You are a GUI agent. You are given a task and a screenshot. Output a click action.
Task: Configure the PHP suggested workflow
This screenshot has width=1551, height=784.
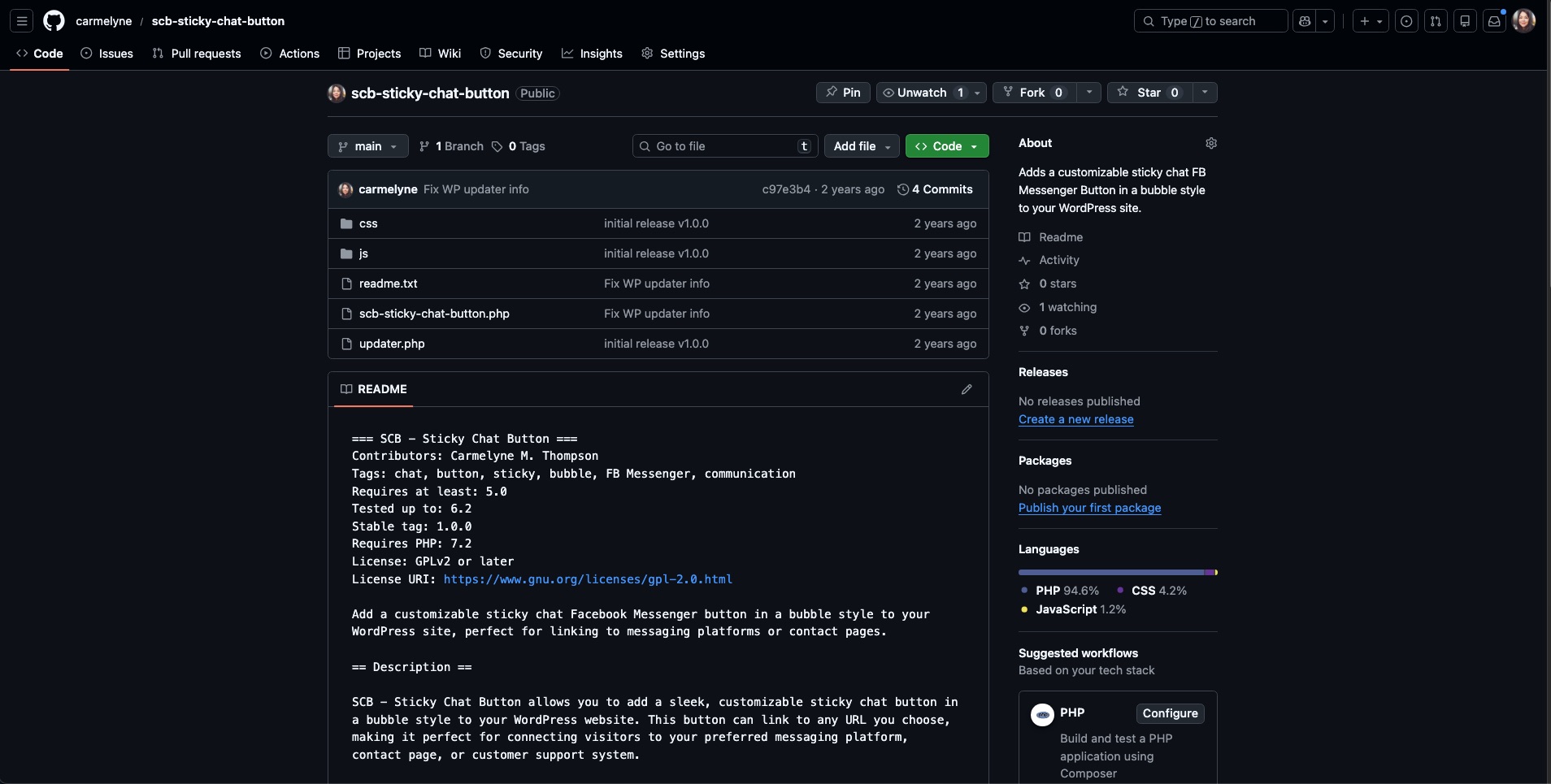1170,713
